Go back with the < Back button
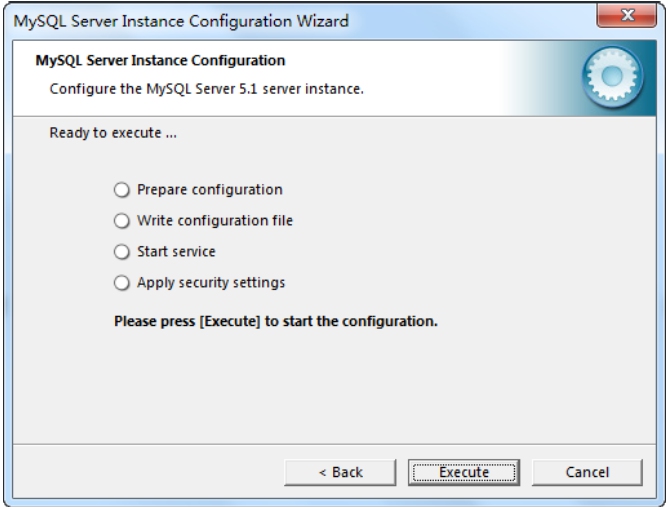 (x=340, y=472)
